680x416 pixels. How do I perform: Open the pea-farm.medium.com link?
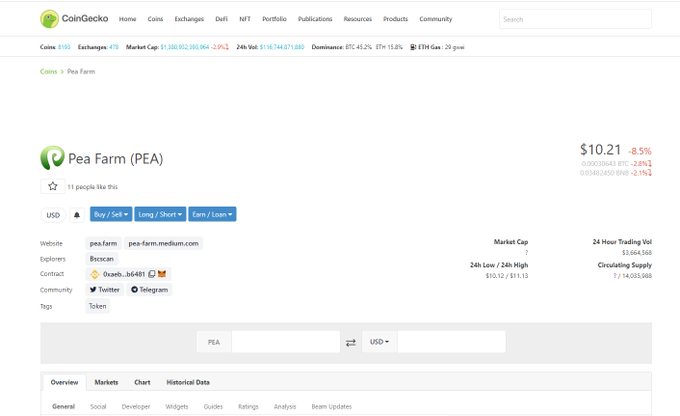(x=163, y=243)
